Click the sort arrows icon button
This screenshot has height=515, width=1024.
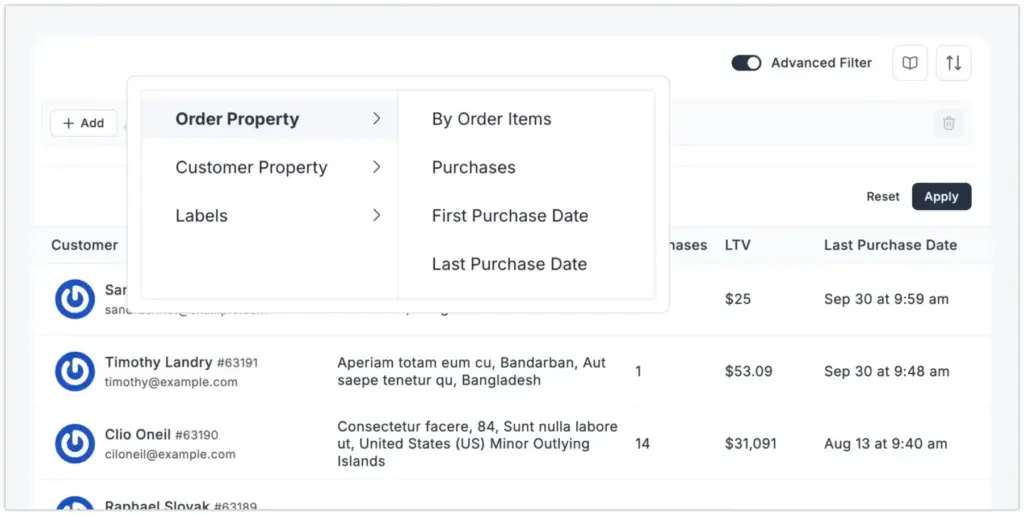954,63
